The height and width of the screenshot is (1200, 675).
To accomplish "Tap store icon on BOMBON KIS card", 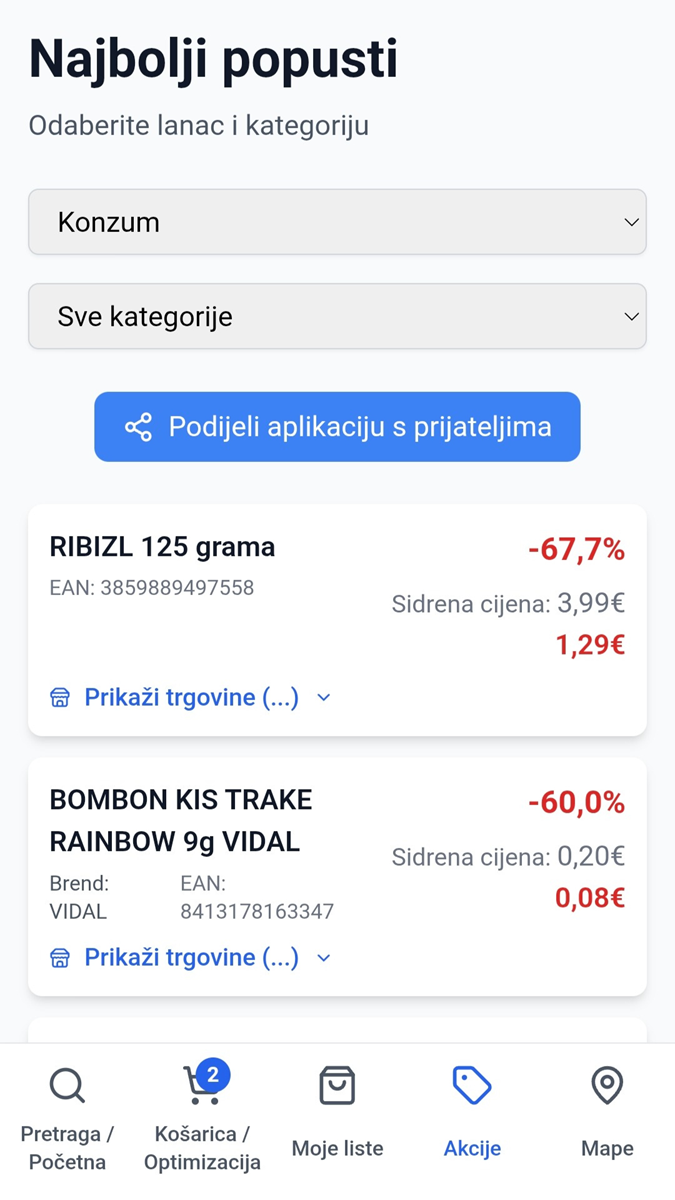I will coord(60,958).
